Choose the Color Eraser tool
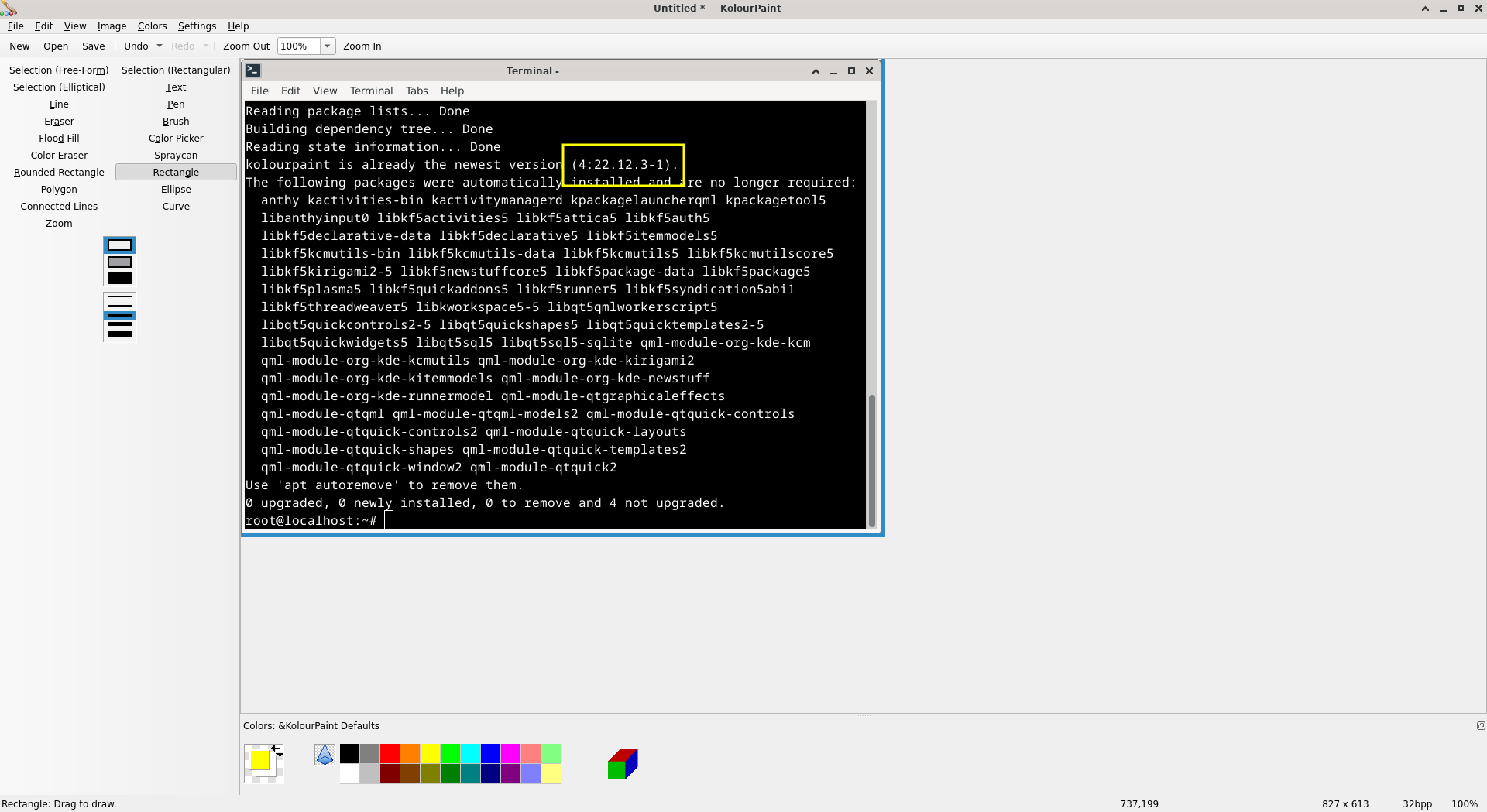1487x812 pixels. point(59,156)
